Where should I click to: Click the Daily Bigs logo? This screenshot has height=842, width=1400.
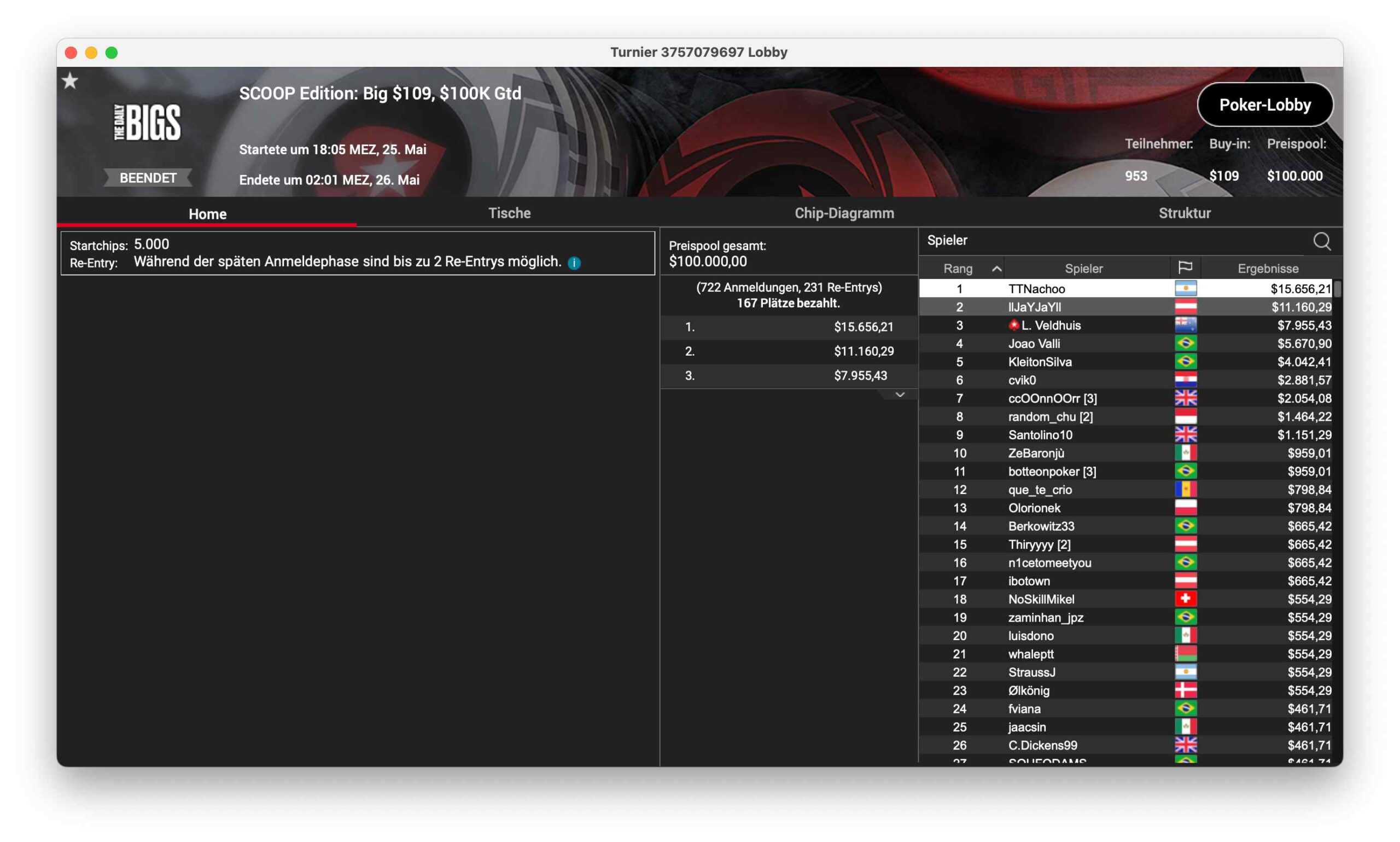[148, 123]
